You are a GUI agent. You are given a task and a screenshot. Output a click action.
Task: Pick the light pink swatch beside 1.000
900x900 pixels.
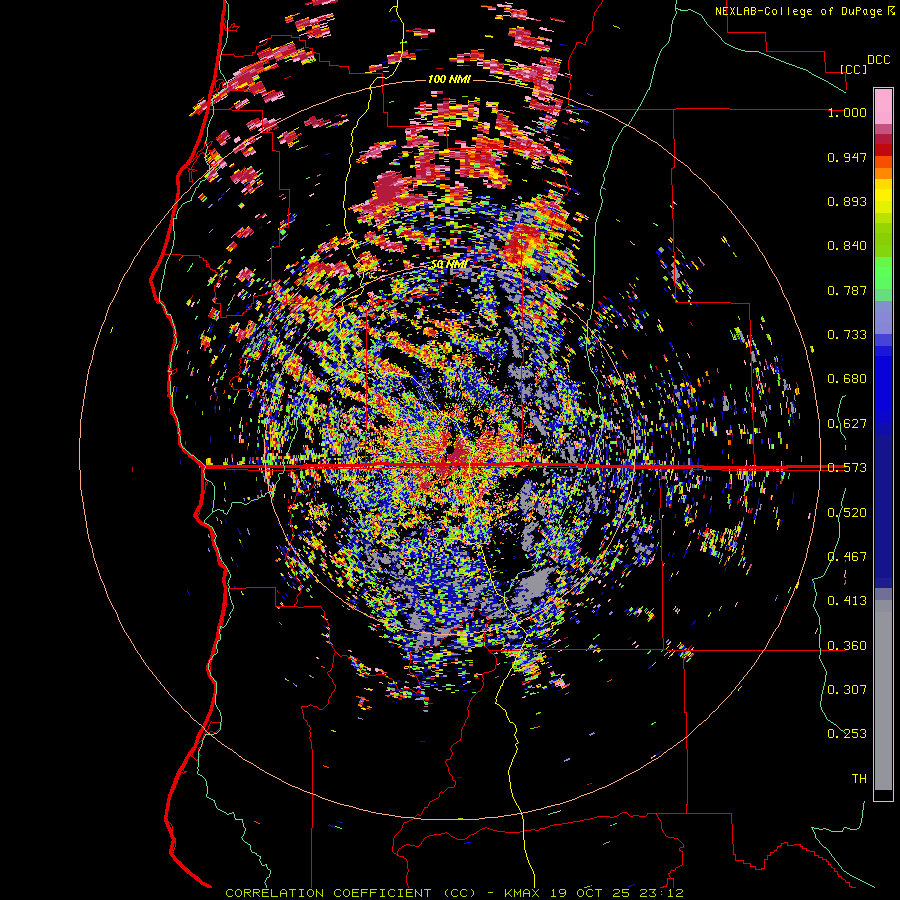(x=883, y=107)
